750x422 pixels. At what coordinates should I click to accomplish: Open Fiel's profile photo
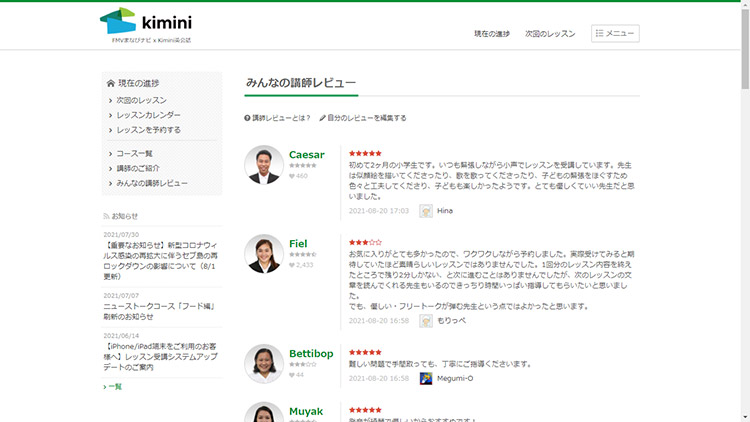click(264, 254)
